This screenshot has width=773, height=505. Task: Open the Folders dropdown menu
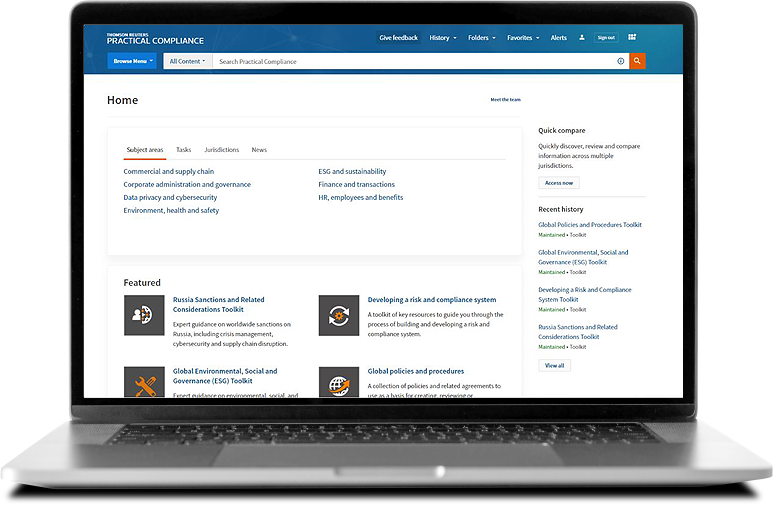tap(482, 38)
